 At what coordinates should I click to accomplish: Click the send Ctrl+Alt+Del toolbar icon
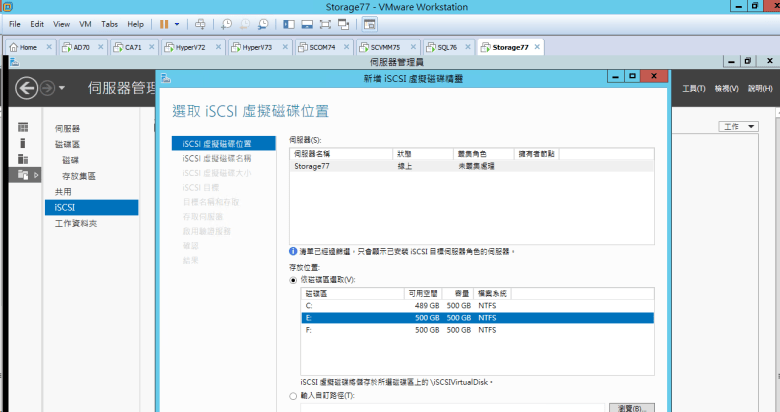201,23
